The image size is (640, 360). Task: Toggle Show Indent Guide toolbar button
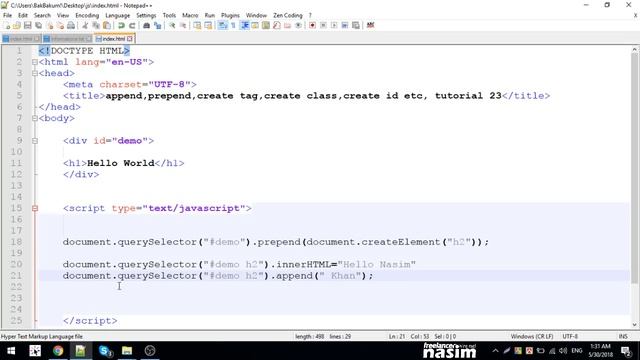pos(244,25)
